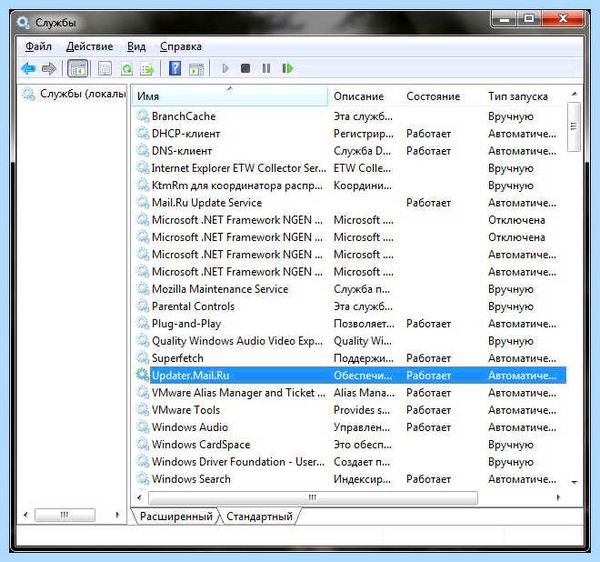
Task: Click the gear icon beside Windows Search
Action: (143, 479)
